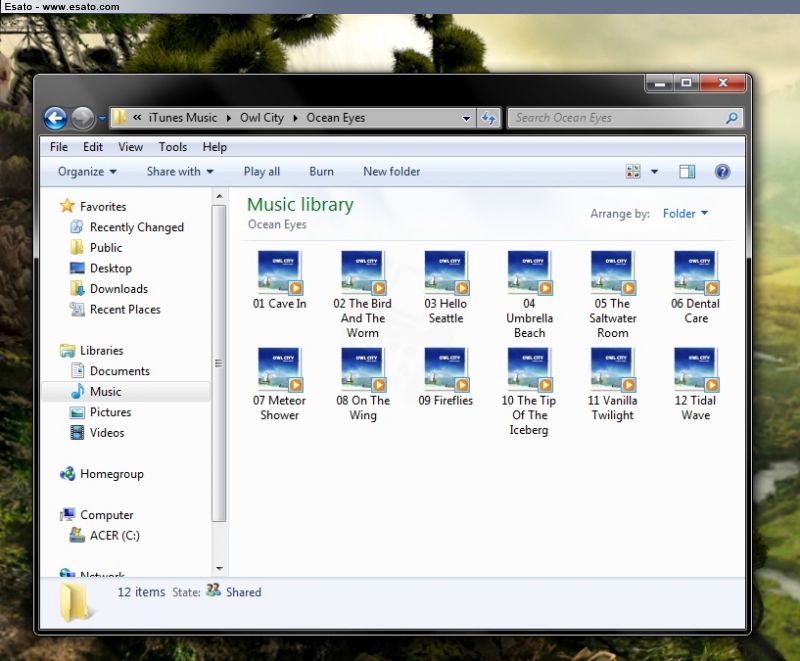This screenshot has height=661, width=800.
Task: Select 10 The Tip Of The Iceberg
Action: click(529, 392)
